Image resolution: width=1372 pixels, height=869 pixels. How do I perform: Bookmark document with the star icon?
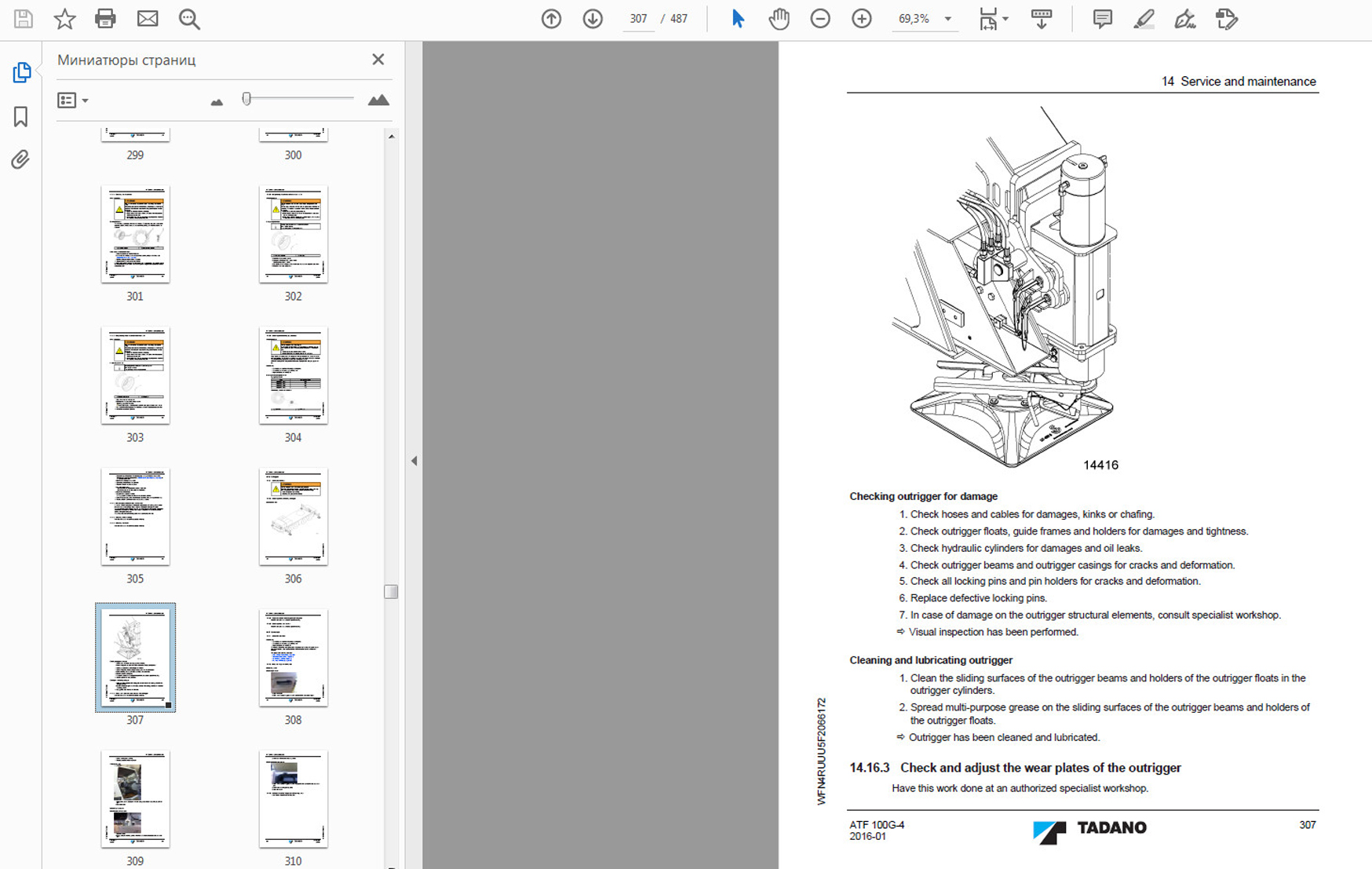(64, 19)
